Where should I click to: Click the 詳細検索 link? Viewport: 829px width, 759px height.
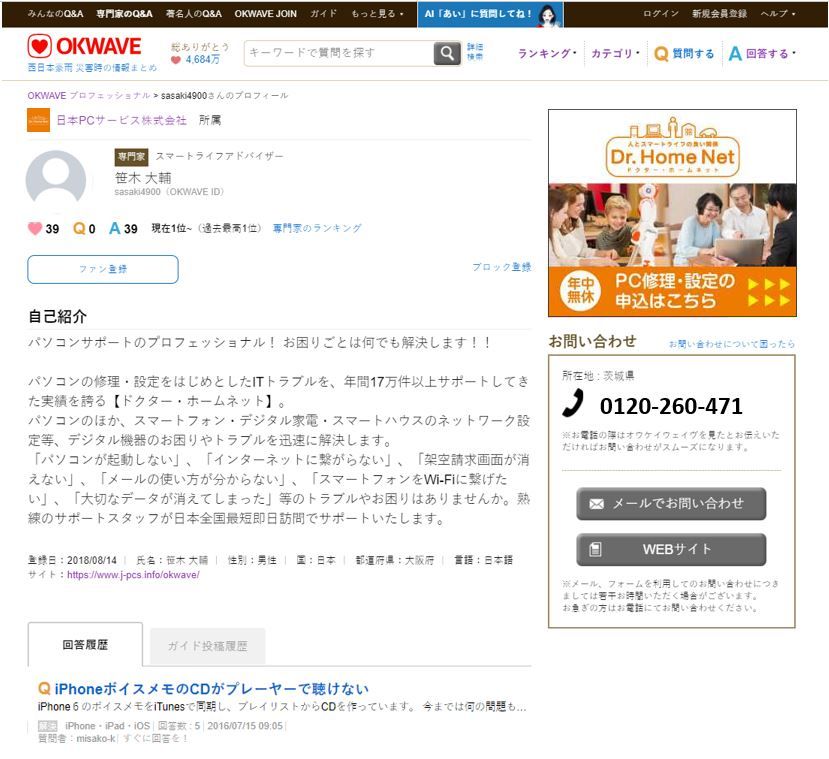pyautogui.click(x=475, y=52)
